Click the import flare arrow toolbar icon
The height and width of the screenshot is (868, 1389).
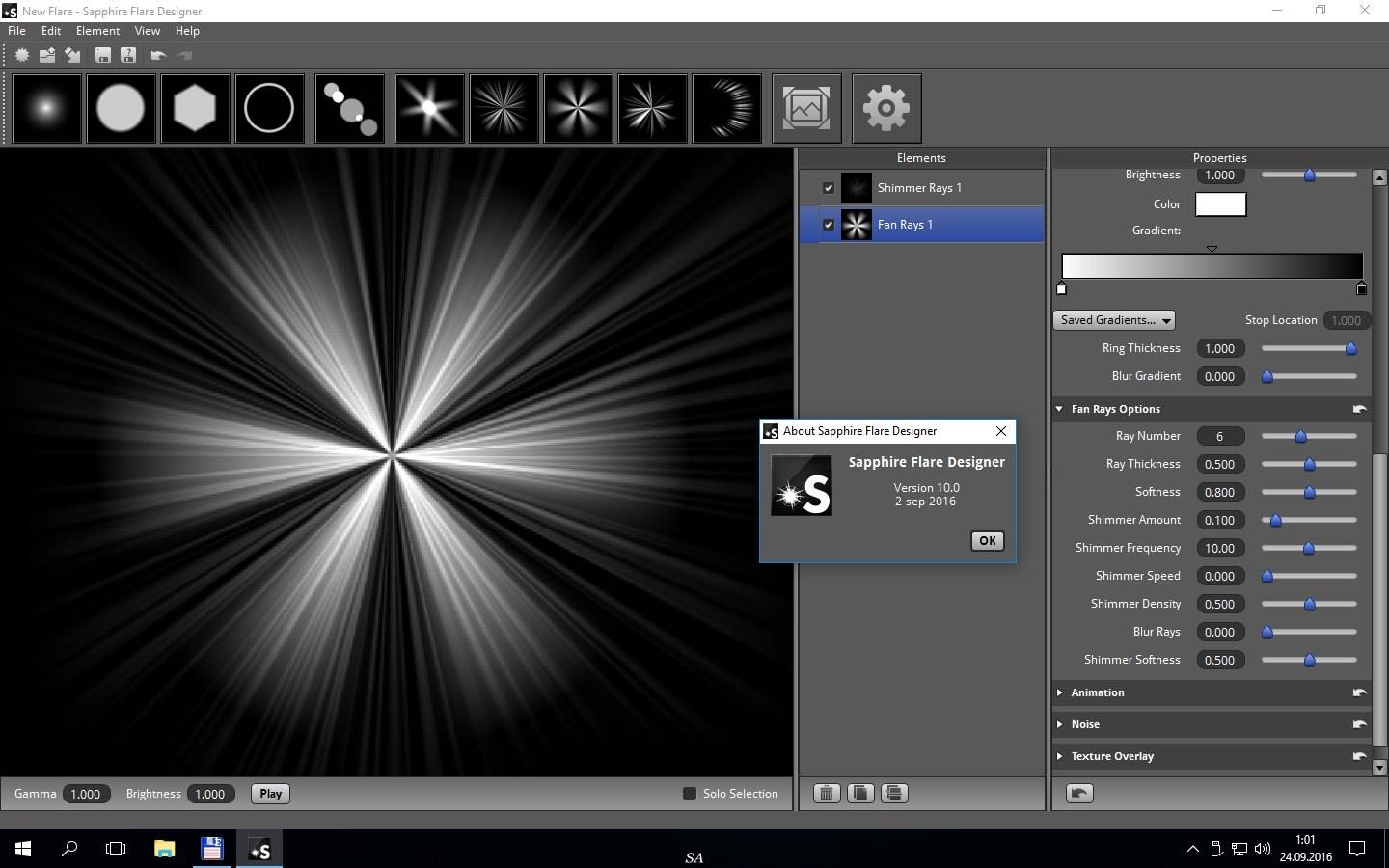pos(72,55)
